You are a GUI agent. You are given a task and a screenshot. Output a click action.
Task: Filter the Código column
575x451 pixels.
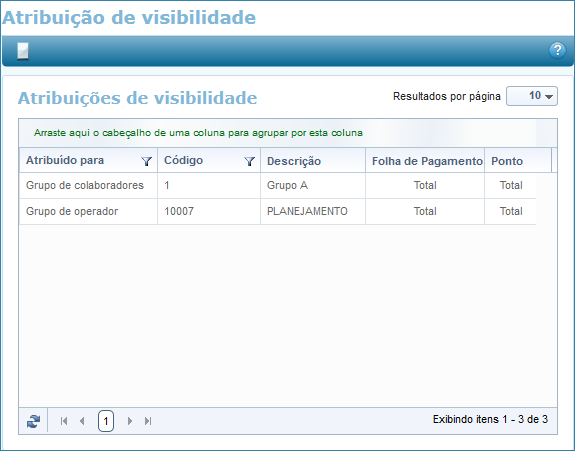point(249,161)
